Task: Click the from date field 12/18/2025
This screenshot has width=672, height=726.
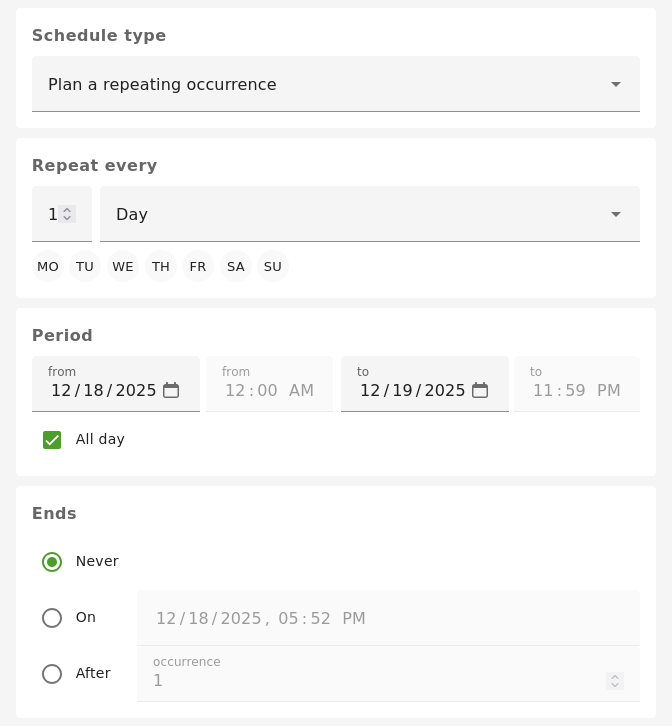Action: coord(103,390)
